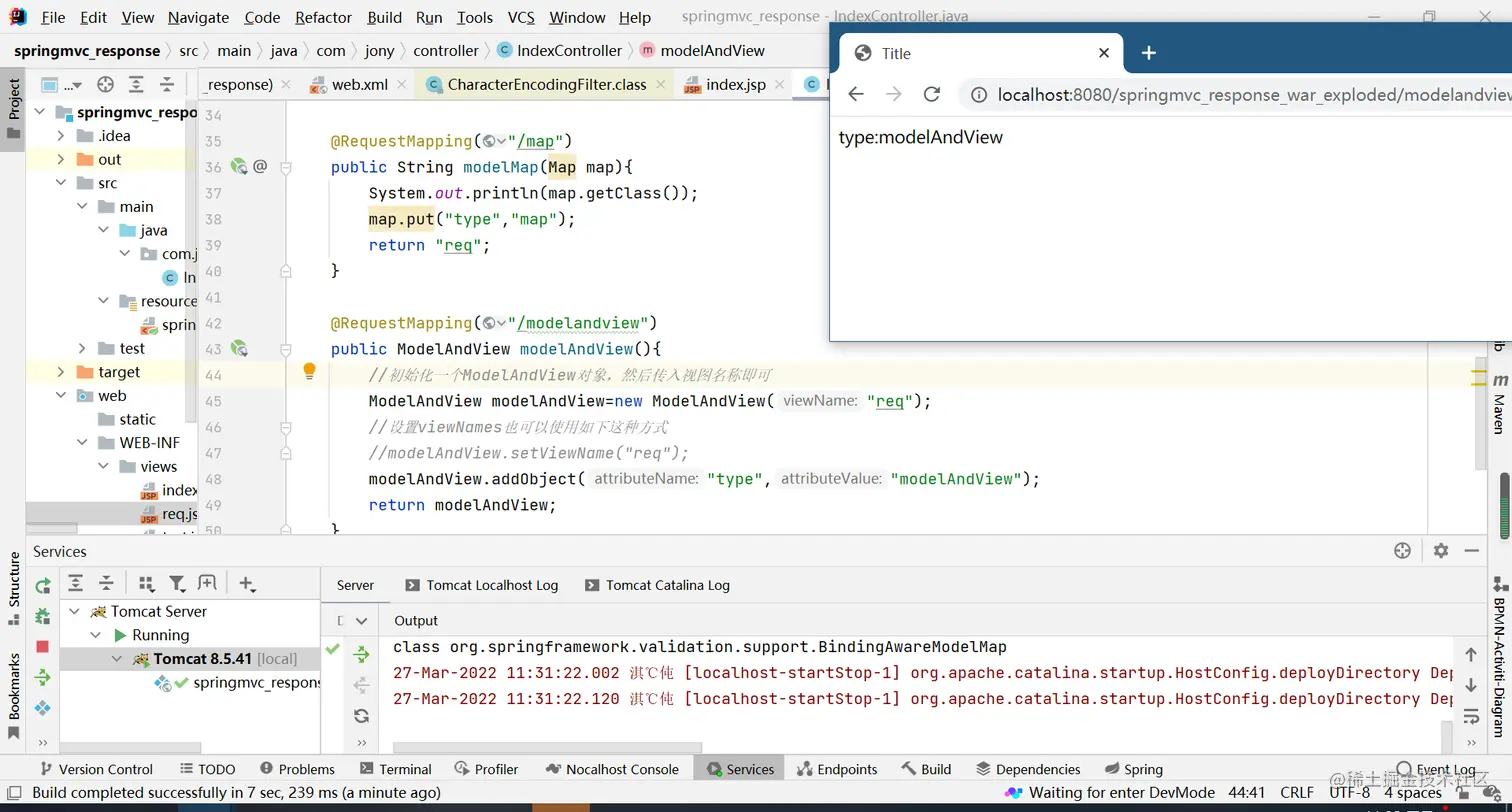Toggle the Bookmarks tool window
This screenshot has width=1512, height=812.
[14, 685]
